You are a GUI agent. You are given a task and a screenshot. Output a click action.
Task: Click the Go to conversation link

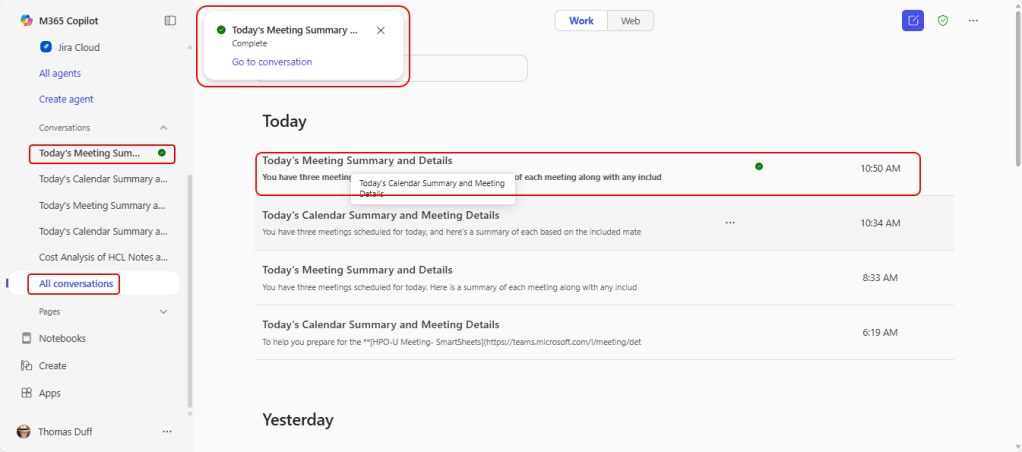point(271,62)
